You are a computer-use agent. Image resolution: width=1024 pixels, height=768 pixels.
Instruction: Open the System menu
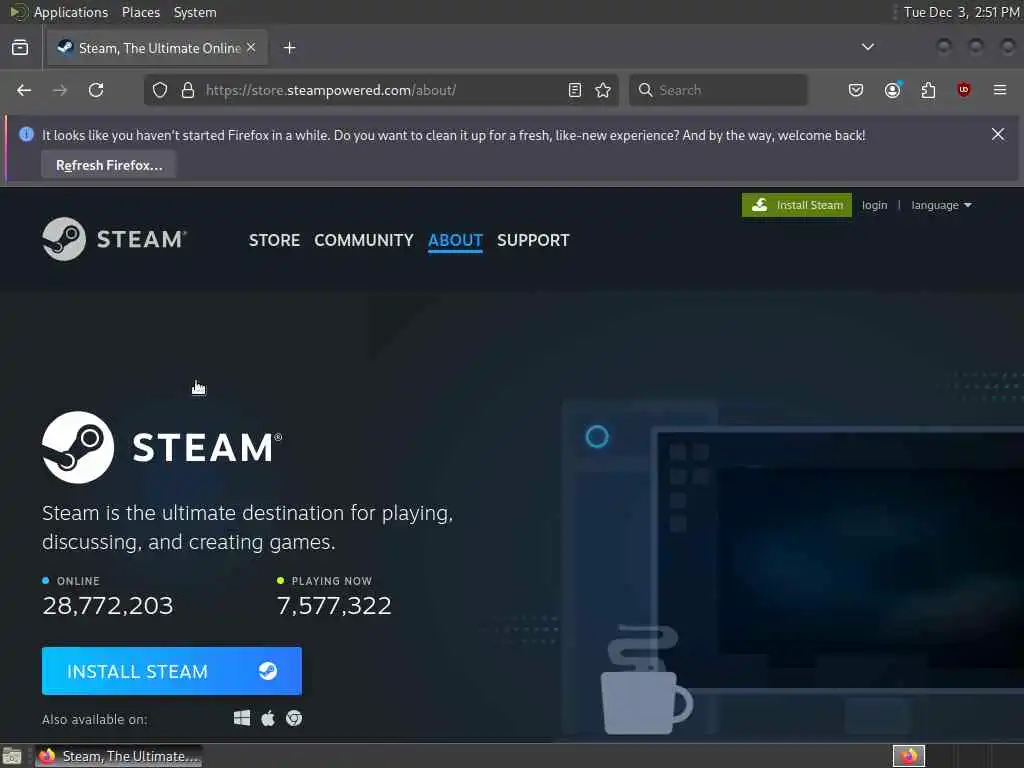pyautogui.click(x=195, y=12)
